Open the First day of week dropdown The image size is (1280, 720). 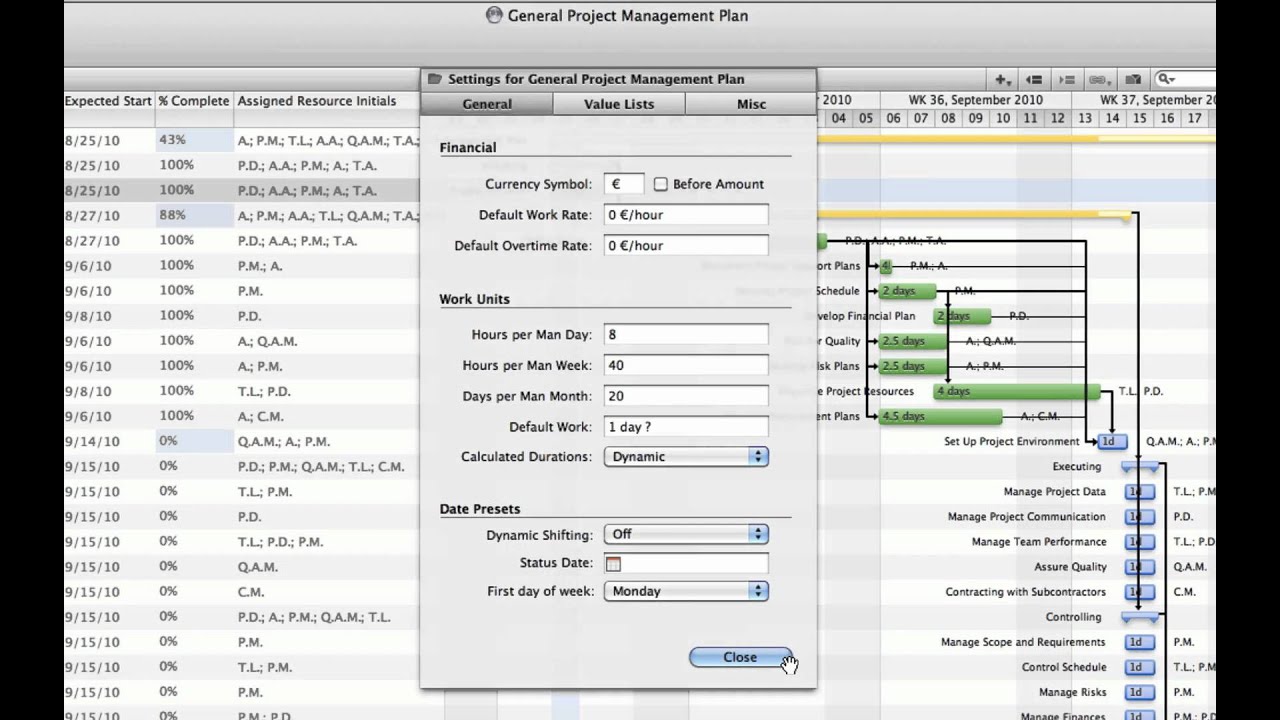click(686, 591)
